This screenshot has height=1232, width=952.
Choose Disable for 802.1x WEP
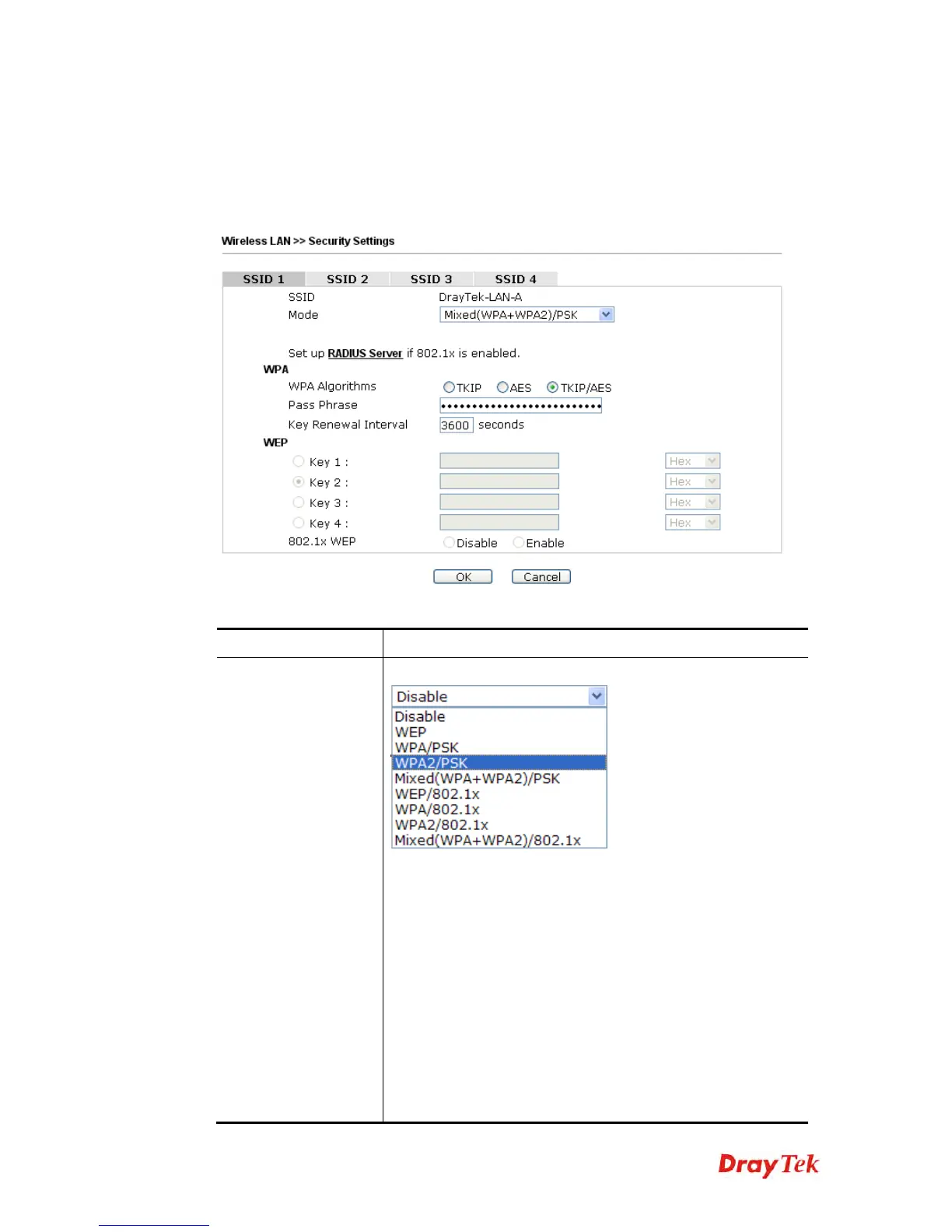click(449, 543)
